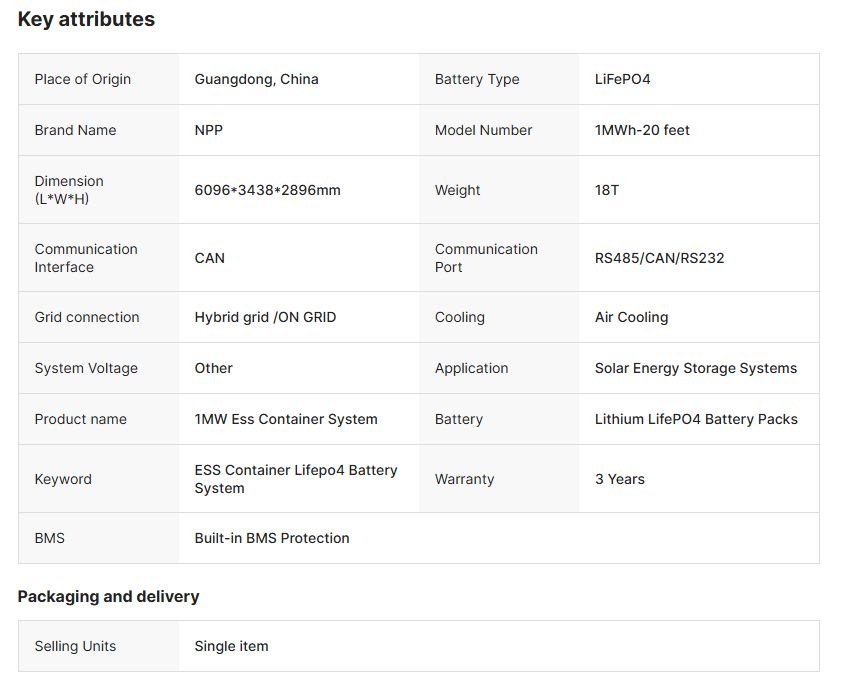Select the LiFePO4 battery type value
Image resolution: width=845 pixels, height=687 pixels.
(622, 79)
